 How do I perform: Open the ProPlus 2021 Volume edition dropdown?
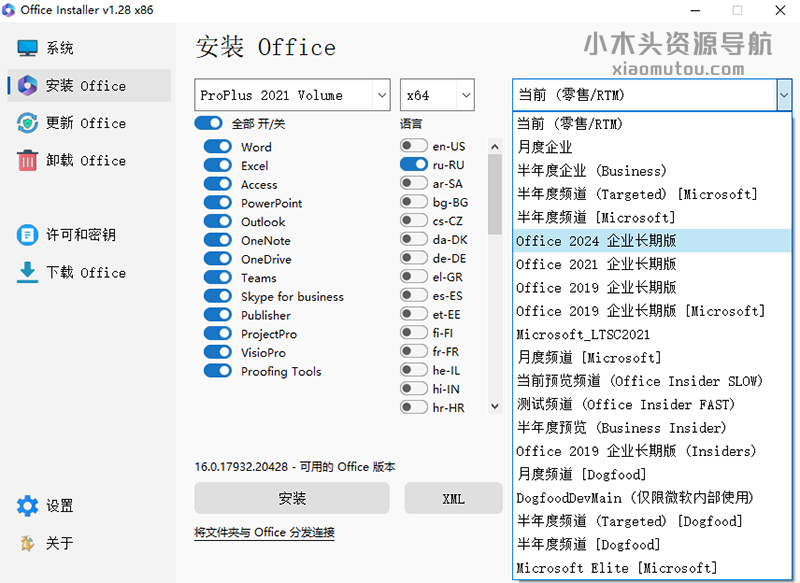(292, 95)
